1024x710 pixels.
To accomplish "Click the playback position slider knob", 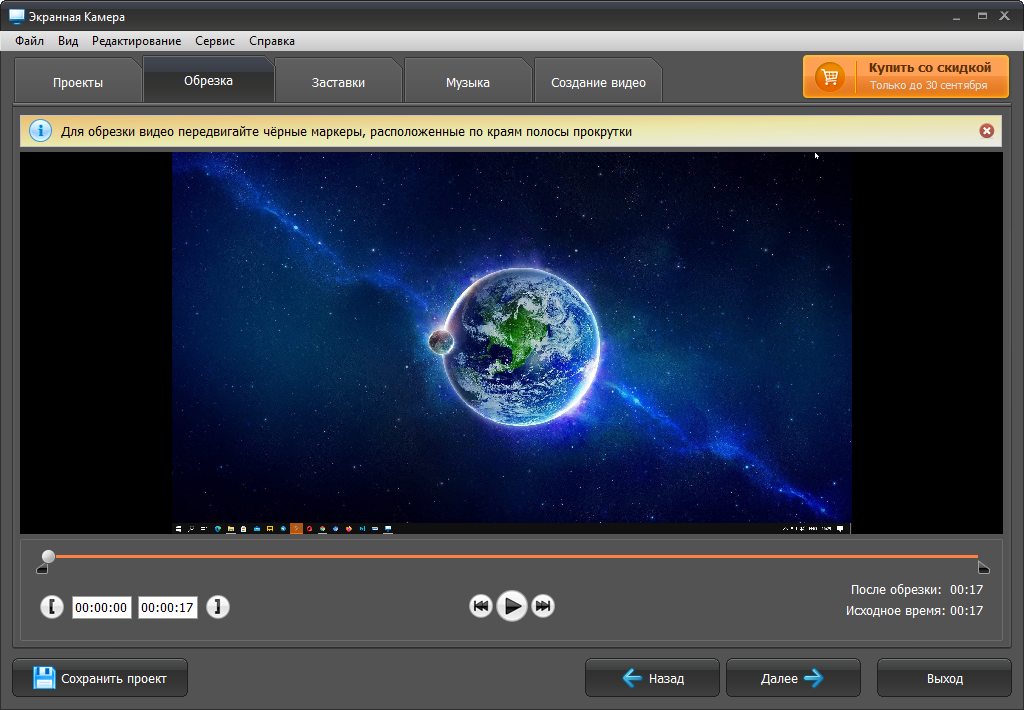I will coord(48,557).
